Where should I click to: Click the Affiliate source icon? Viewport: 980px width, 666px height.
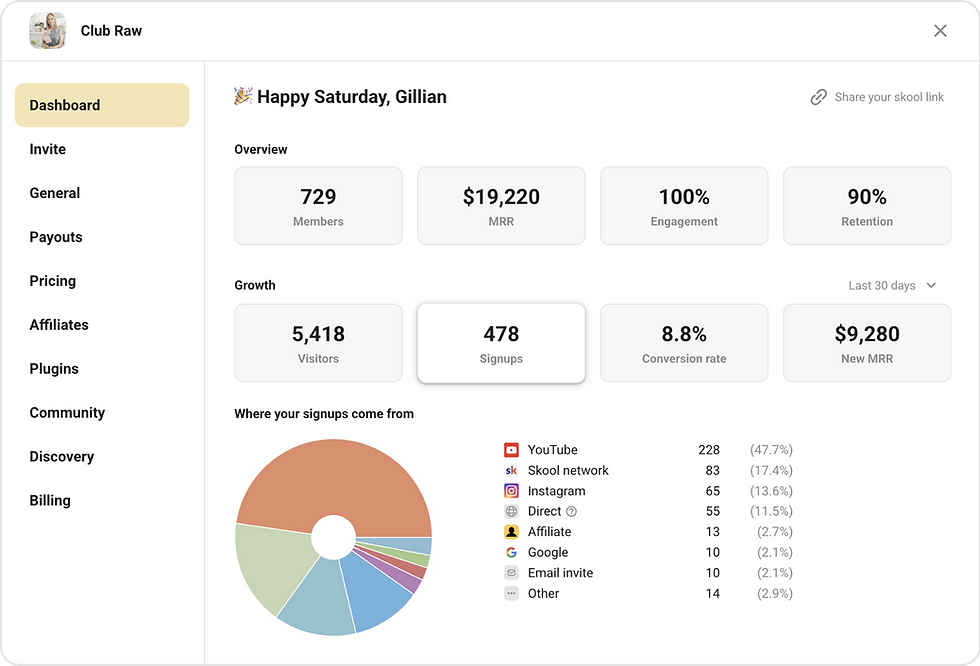click(511, 532)
